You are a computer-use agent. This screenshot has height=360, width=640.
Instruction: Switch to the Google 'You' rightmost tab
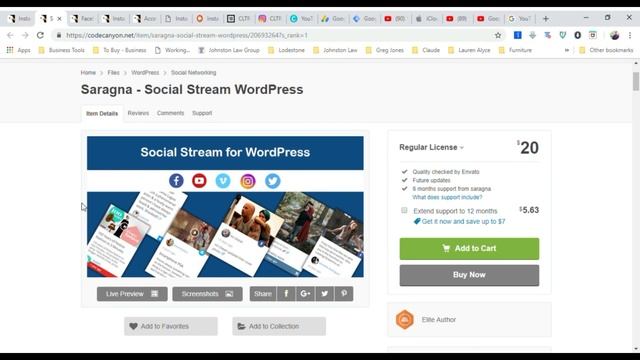coord(520,19)
